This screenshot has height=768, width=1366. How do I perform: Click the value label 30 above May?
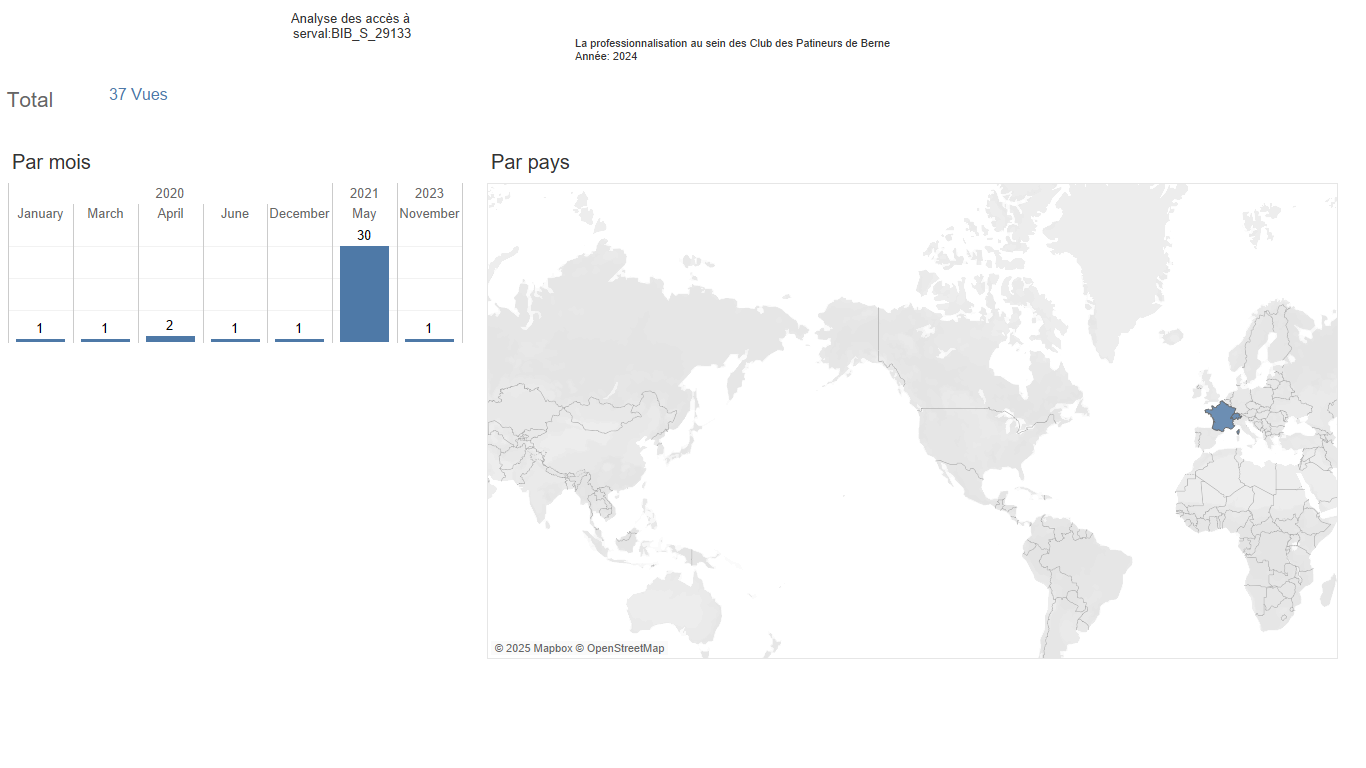364,235
